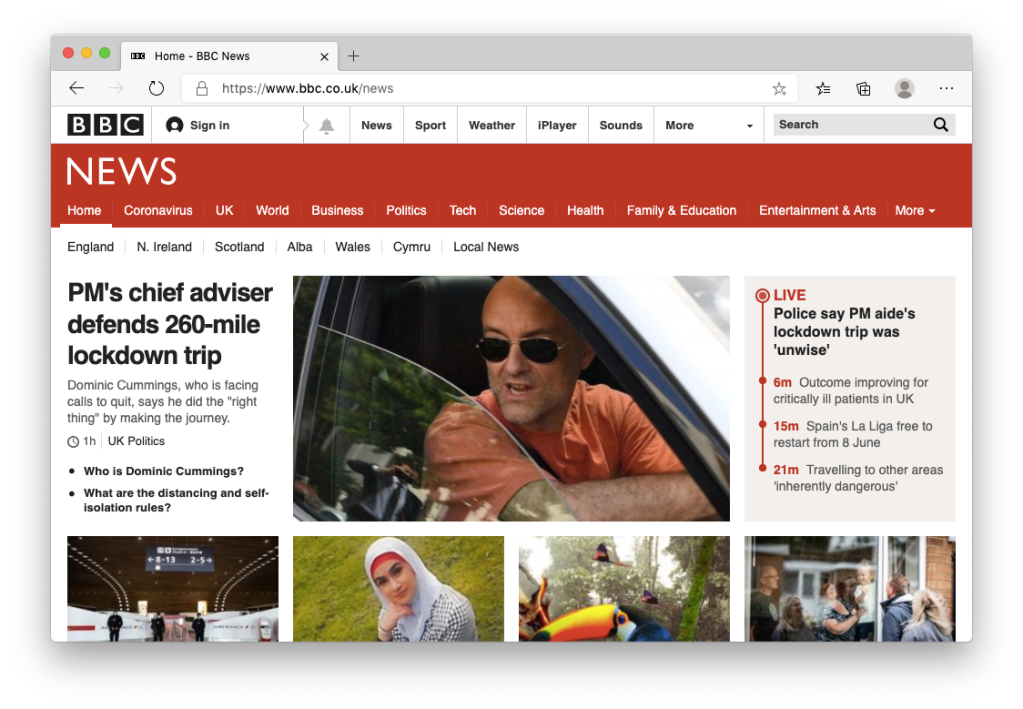Screen dimensions: 1023x709
Task: Go back using browser back arrow
Action: coord(77,88)
